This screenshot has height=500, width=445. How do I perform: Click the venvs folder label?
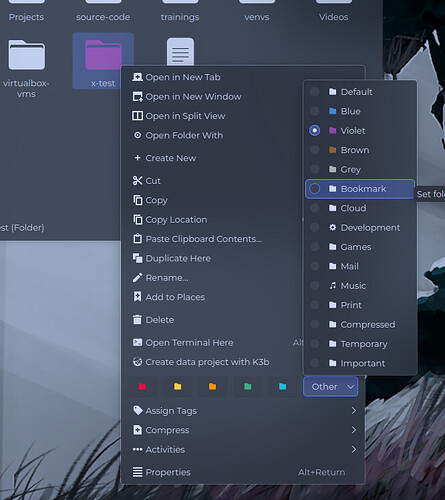(257, 17)
